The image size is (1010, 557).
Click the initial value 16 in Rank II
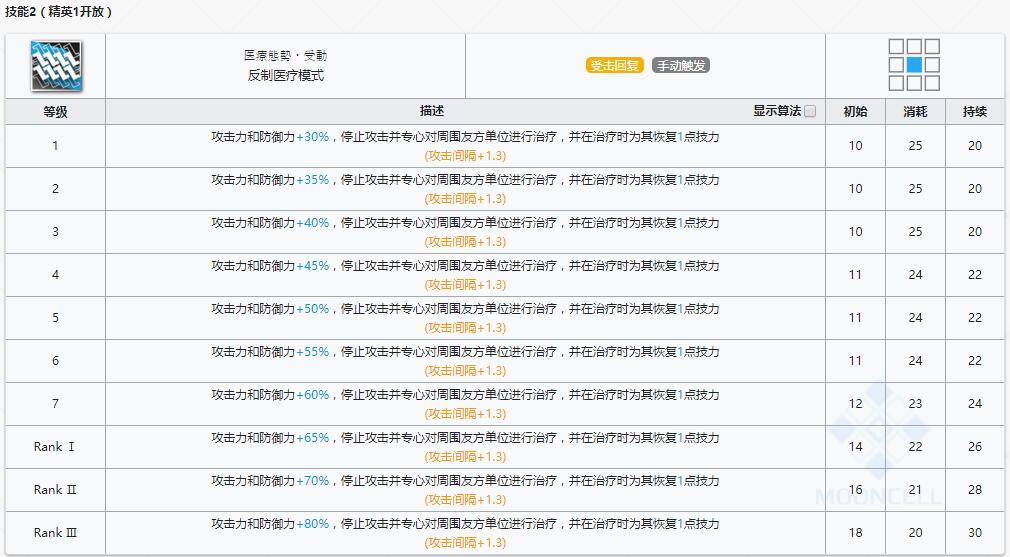[x=855, y=490]
